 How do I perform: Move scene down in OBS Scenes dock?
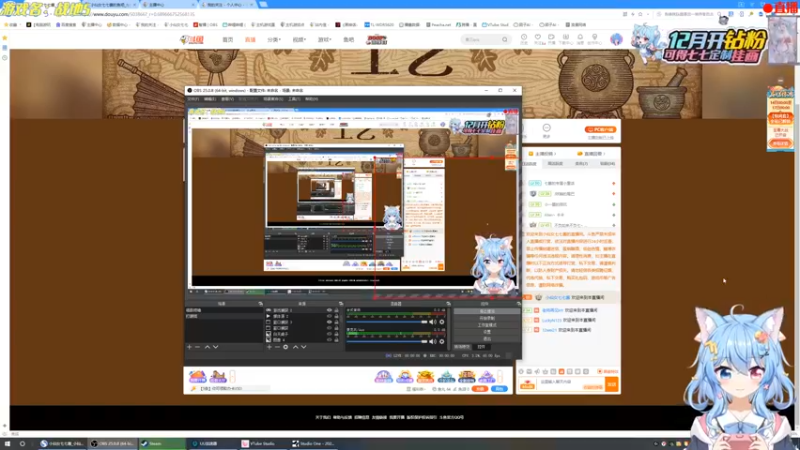[215, 347]
